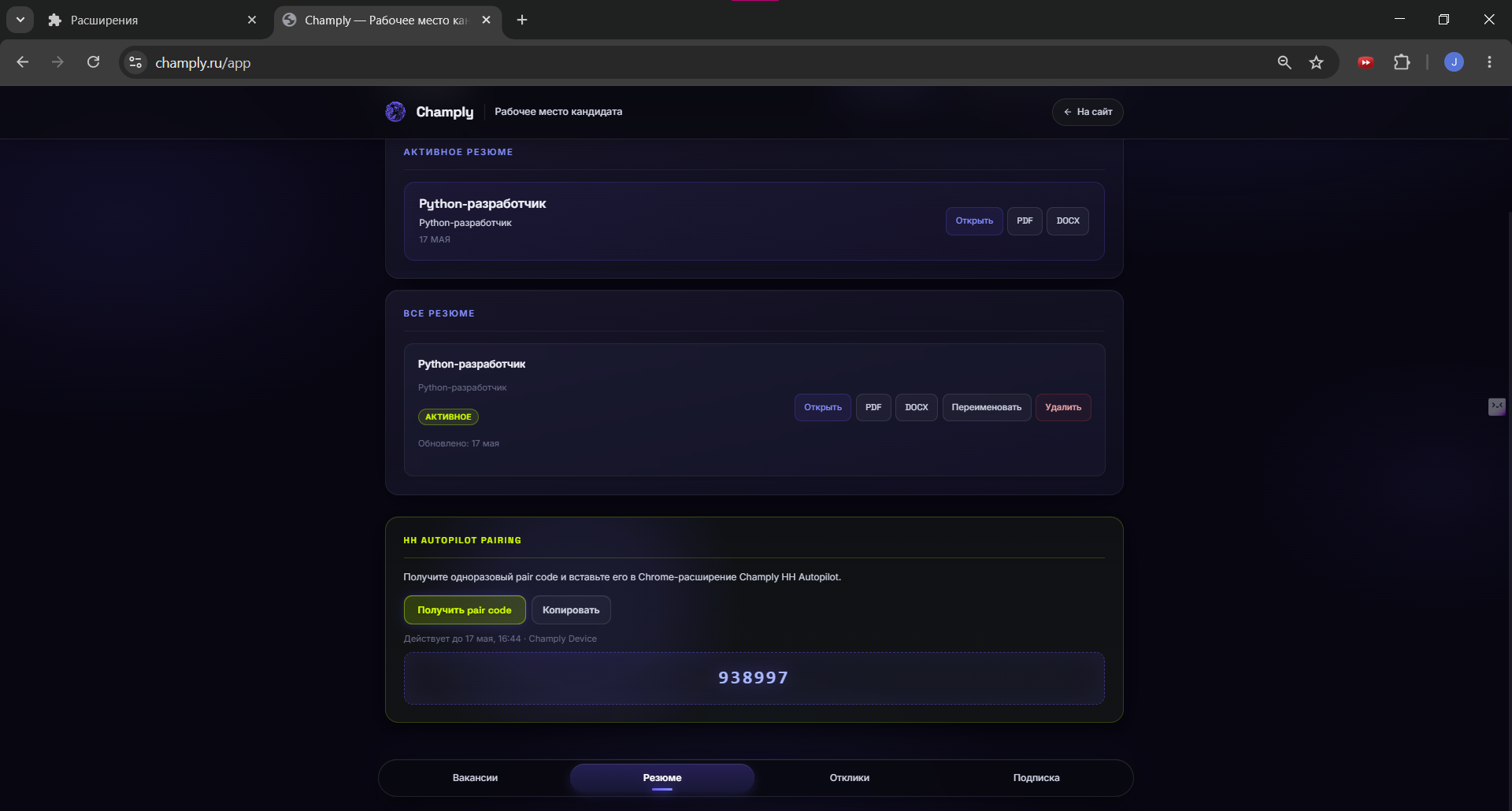The height and width of the screenshot is (811, 1512).
Task: Click the red YouTube extension icon
Action: pos(1366,62)
